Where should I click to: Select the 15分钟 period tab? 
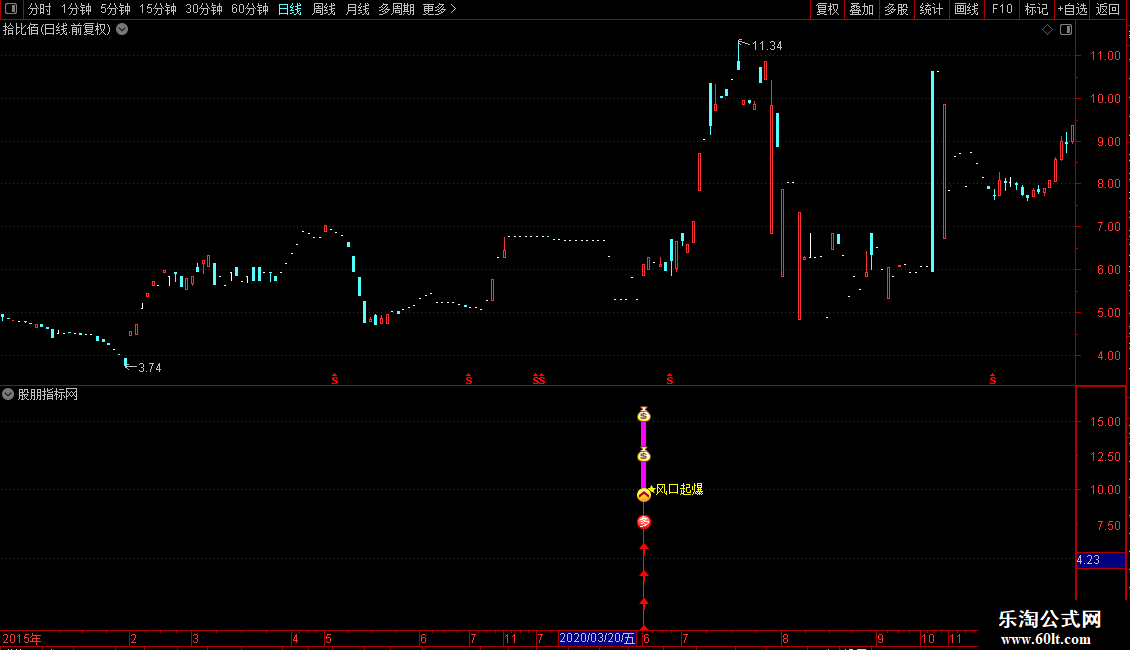(157, 9)
